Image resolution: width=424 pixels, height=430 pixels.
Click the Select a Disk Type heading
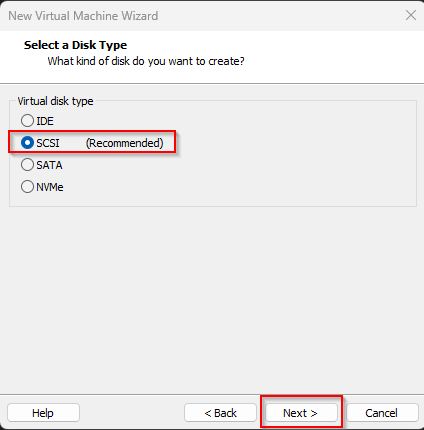[x=75, y=45]
